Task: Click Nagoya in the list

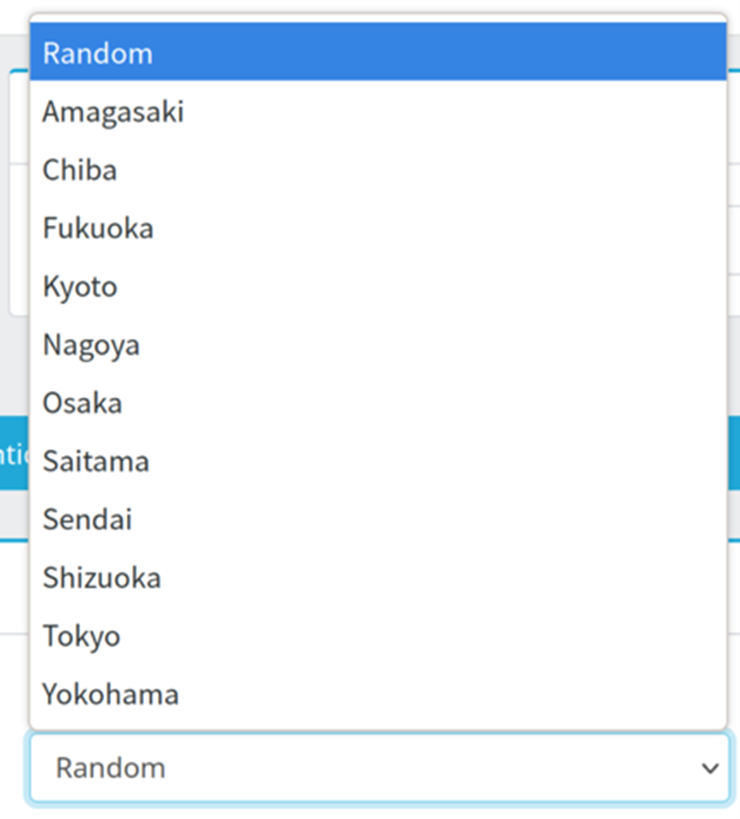Action: click(378, 345)
